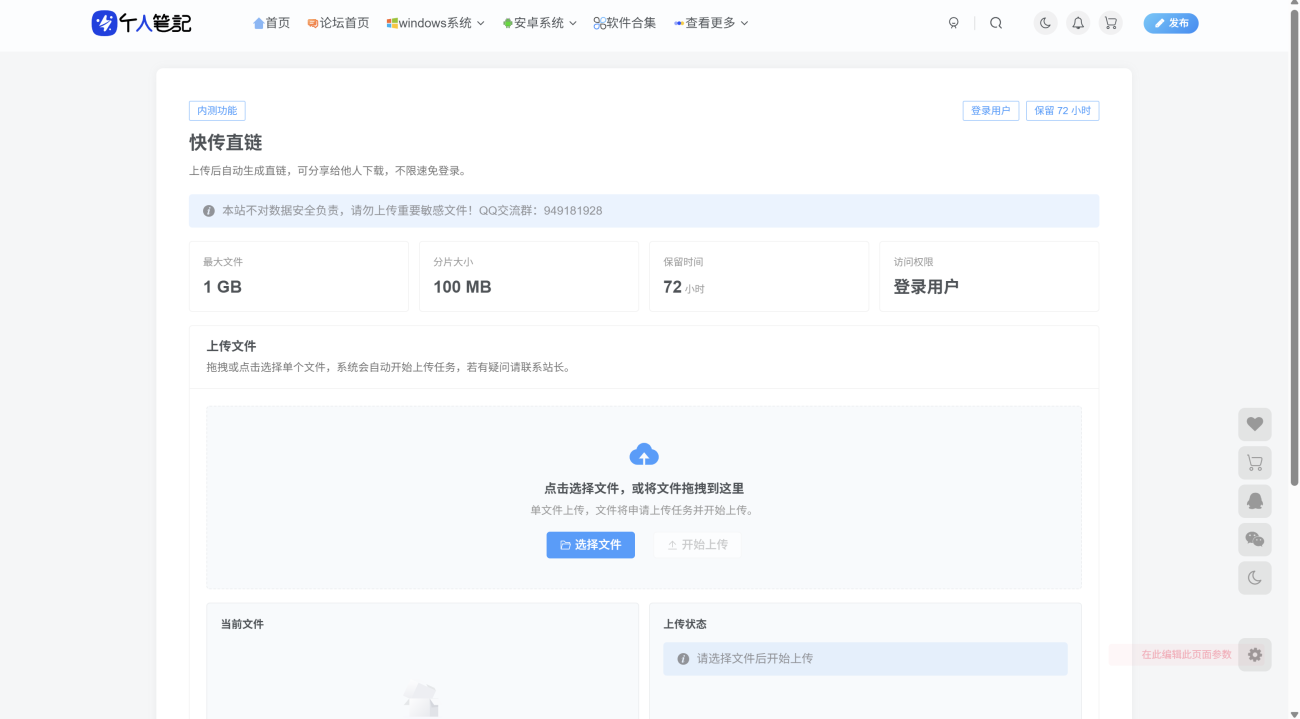This screenshot has width=1300, height=719.
Task: Click the 72 小时 retention value
Action: click(x=684, y=287)
